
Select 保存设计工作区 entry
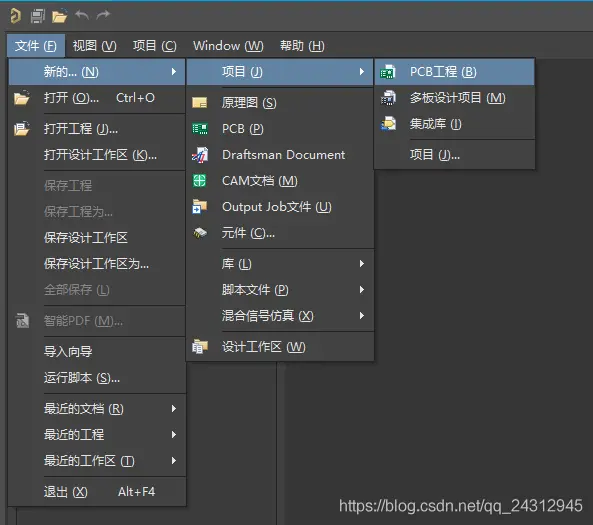point(97,238)
